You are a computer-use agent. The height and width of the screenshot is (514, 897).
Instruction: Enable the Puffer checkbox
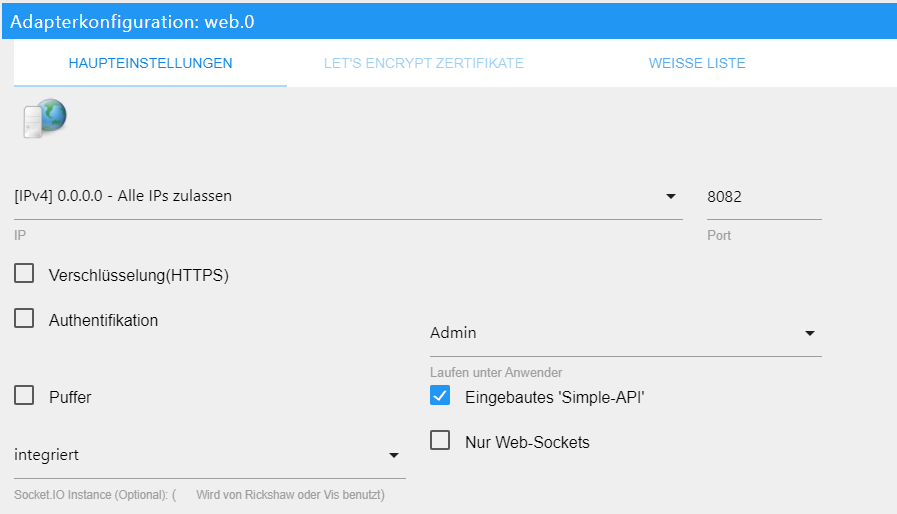pos(24,396)
